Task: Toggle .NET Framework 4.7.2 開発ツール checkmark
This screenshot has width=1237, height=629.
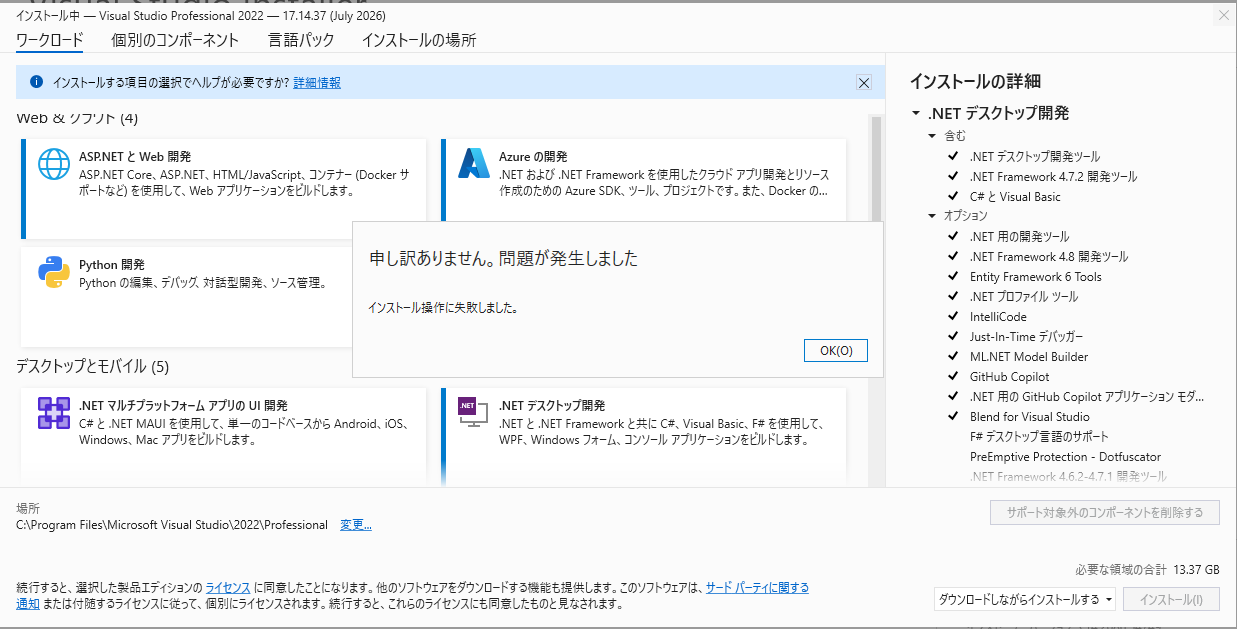Action: pyautogui.click(x=953, y=176)
